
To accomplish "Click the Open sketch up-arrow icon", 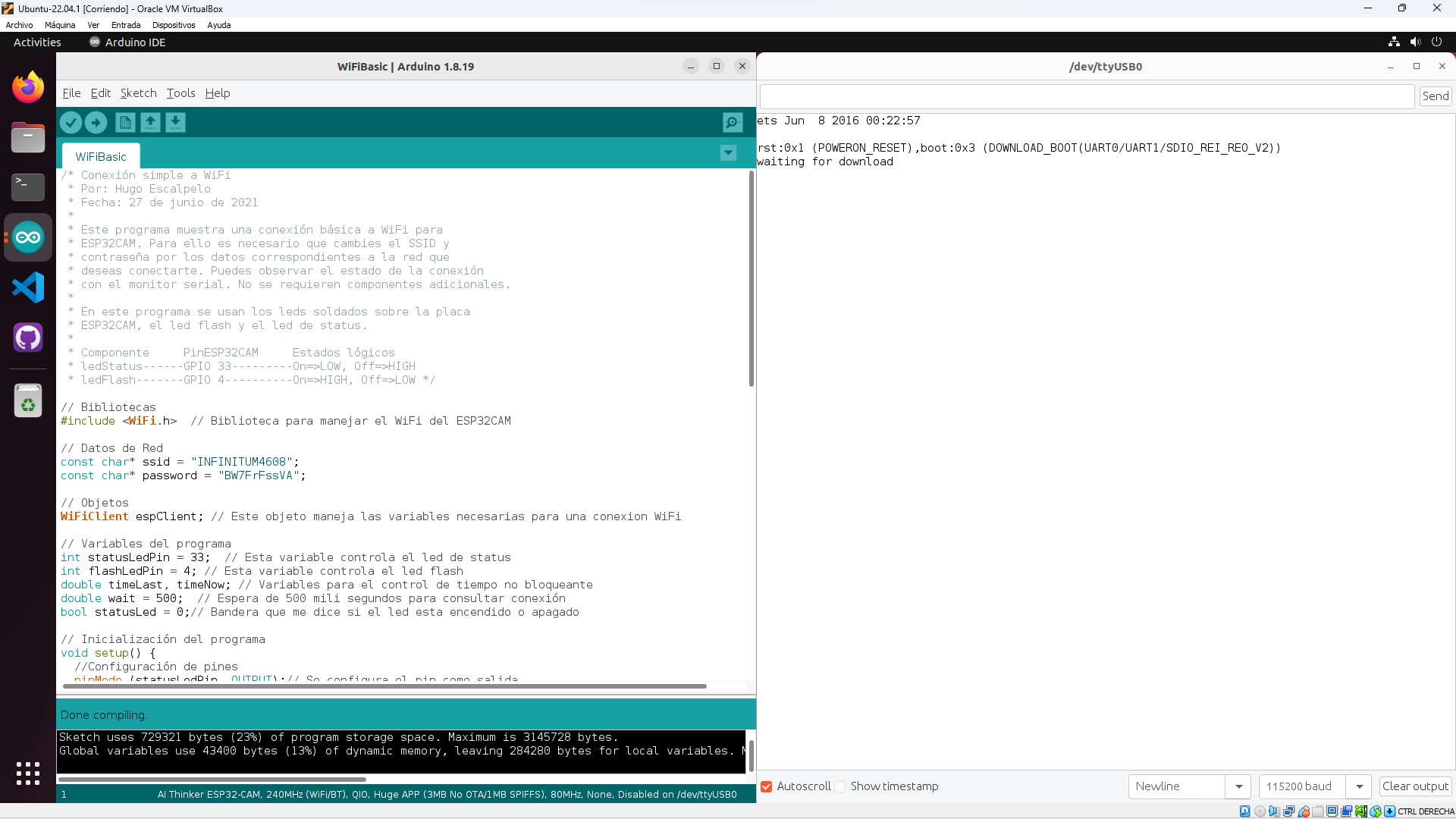I will pos(150,122).
